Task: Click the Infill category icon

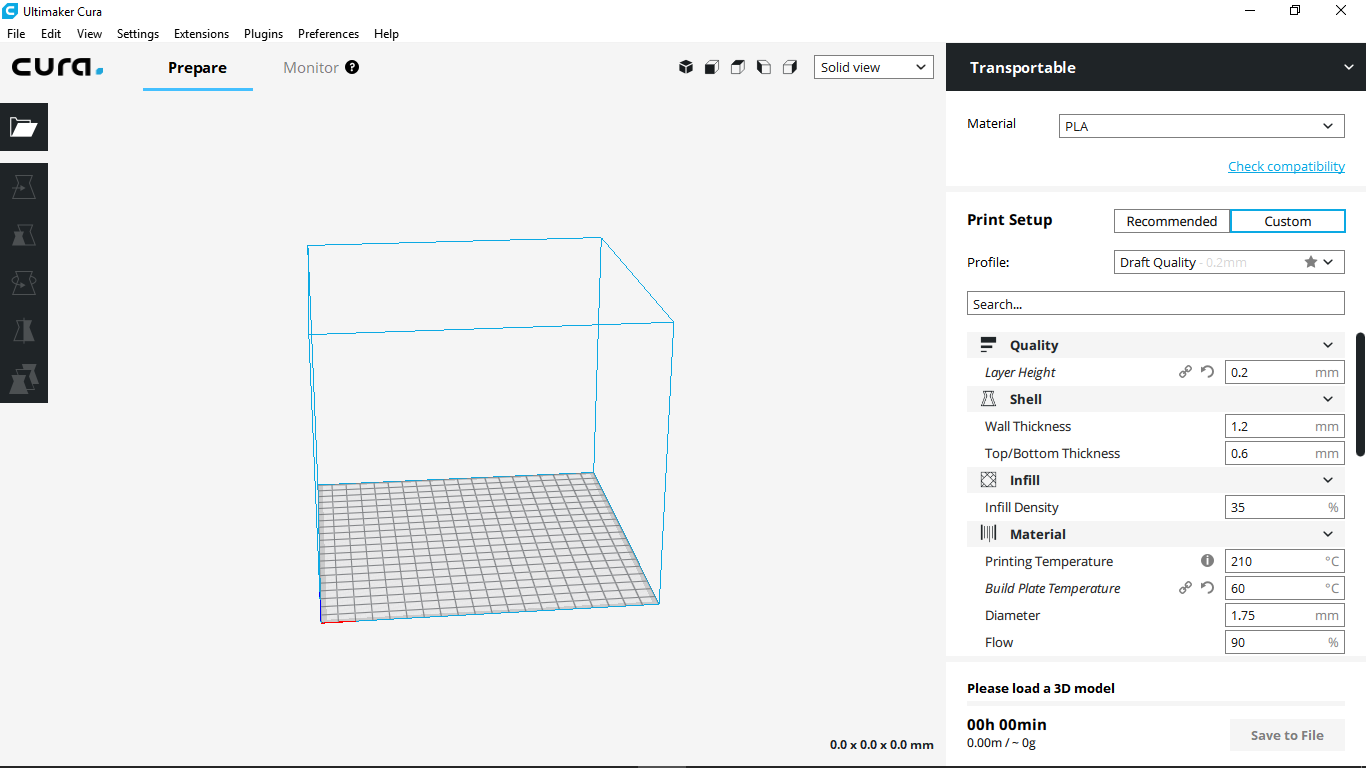Action: click(x=988, y=480)
